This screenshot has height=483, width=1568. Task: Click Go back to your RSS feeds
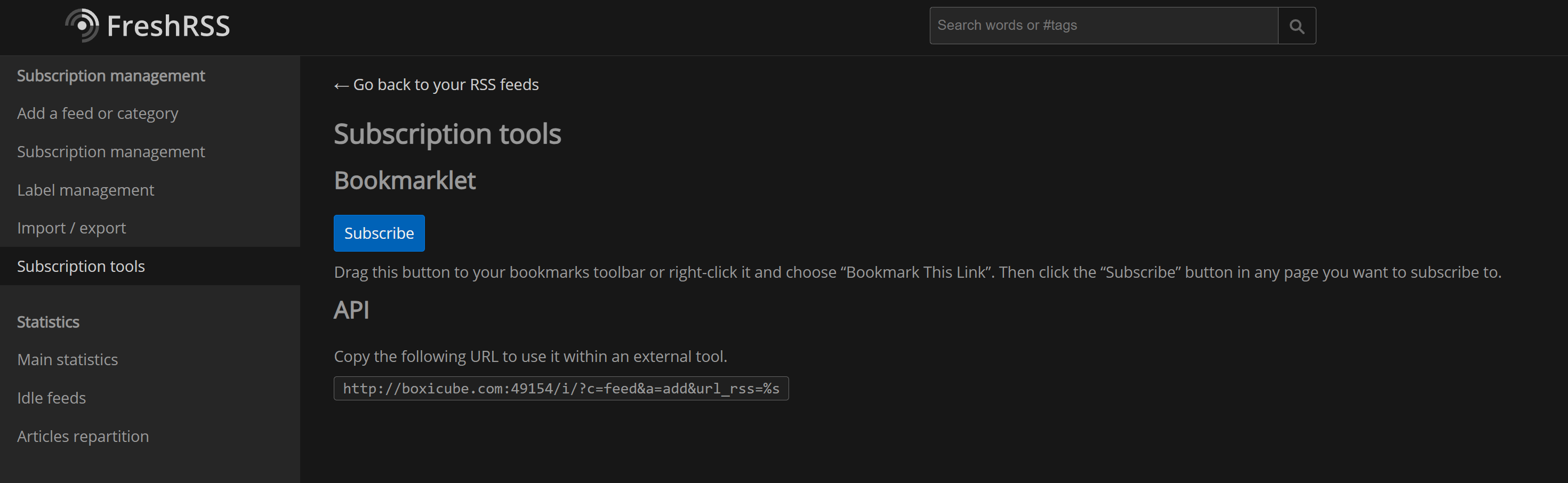436,85
